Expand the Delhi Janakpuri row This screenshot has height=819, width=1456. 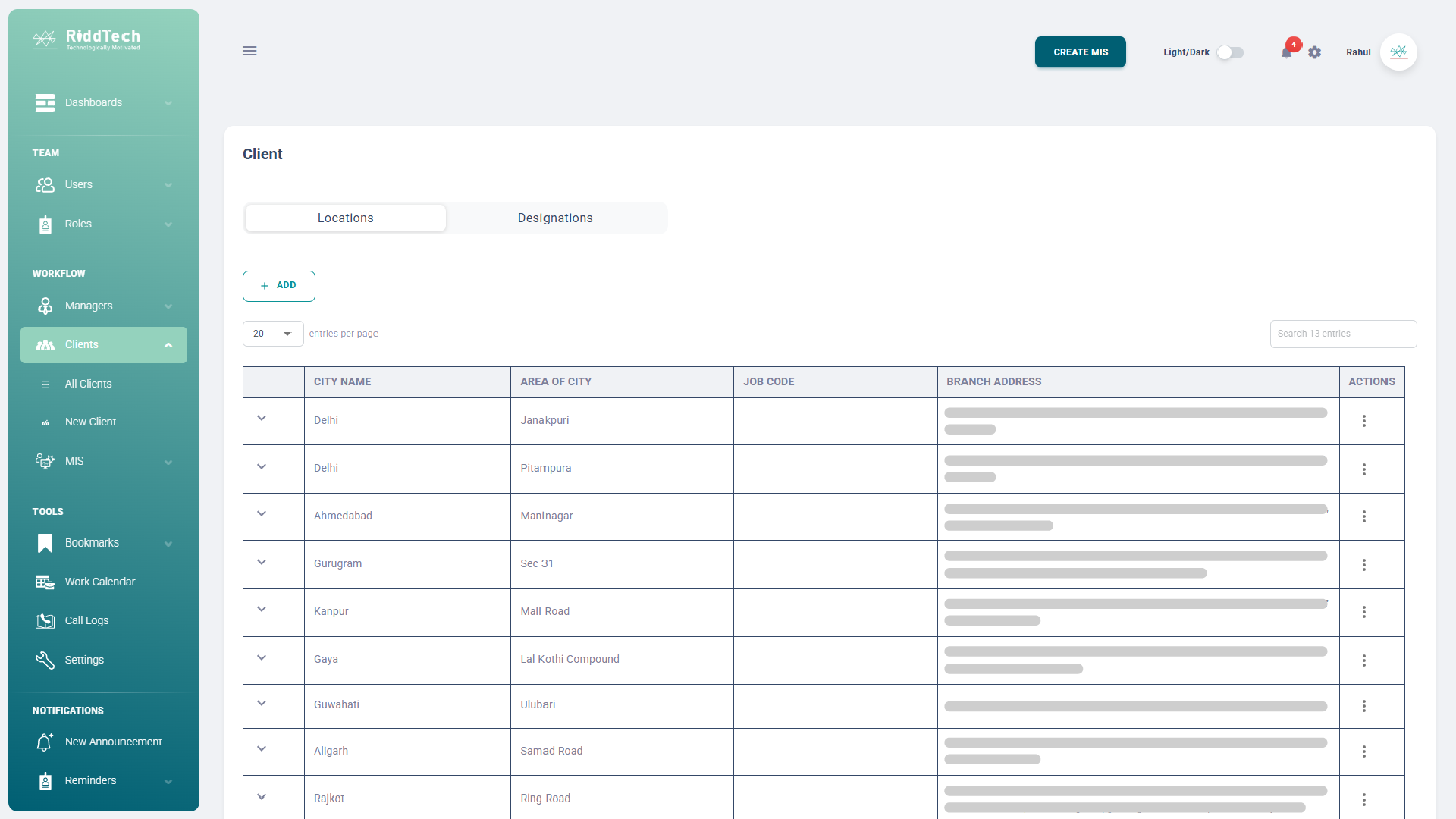(262, 419)
